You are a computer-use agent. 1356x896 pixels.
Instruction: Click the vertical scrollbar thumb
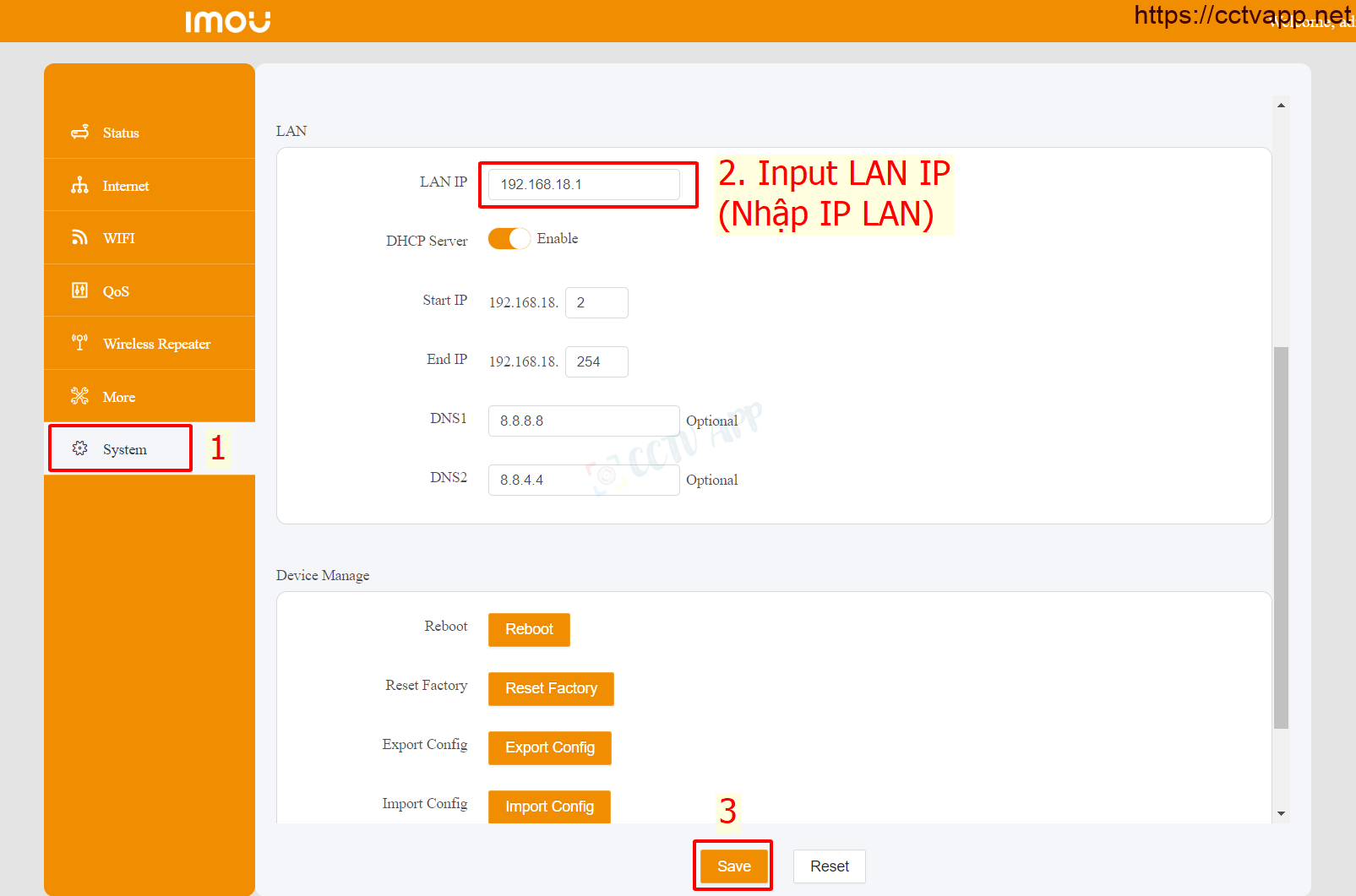[1281, 536]
